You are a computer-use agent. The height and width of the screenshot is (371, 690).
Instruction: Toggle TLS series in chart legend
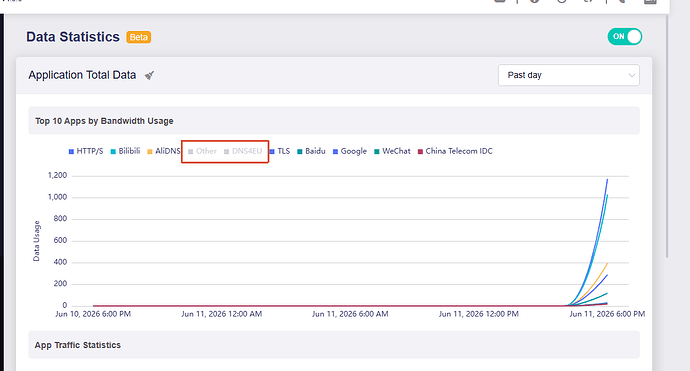point(280,151)
